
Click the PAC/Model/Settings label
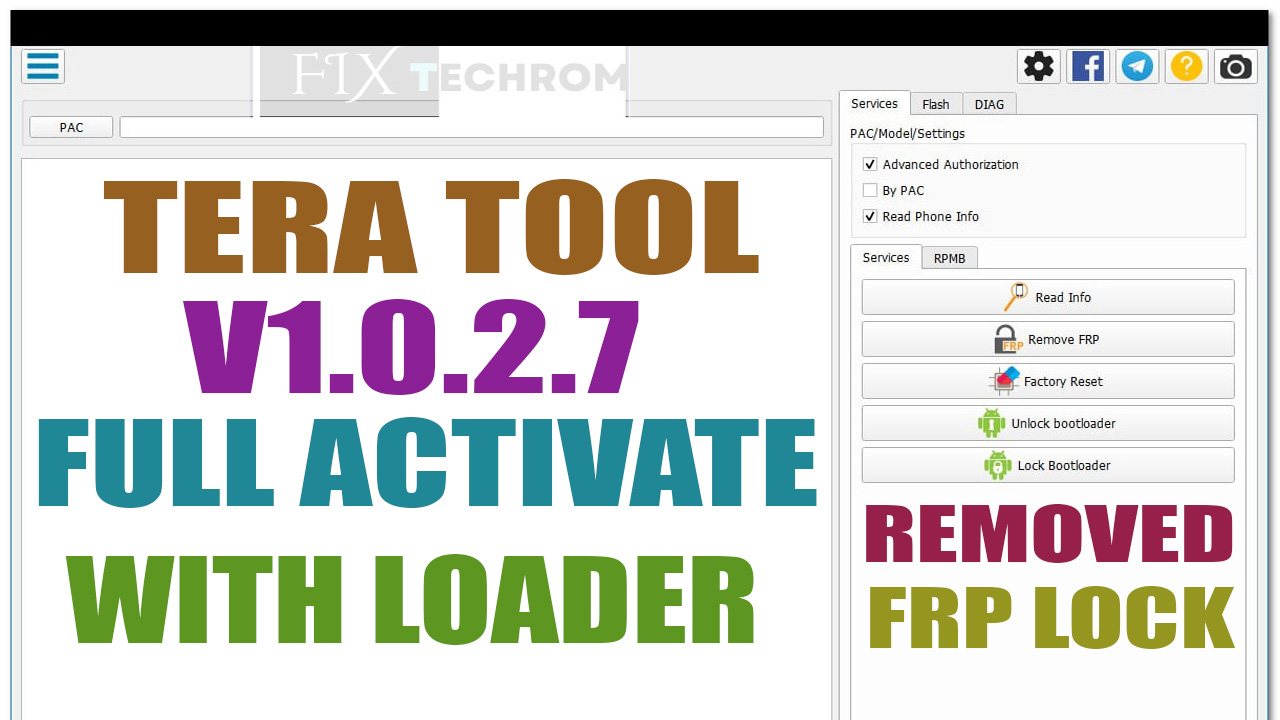click(907, 133)
